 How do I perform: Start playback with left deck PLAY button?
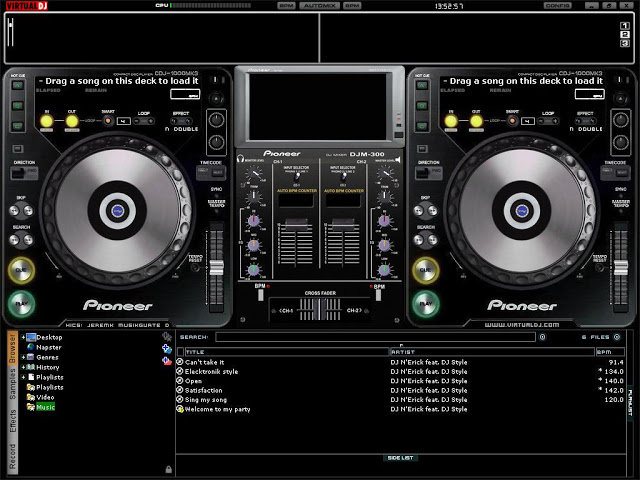[21, 304]
